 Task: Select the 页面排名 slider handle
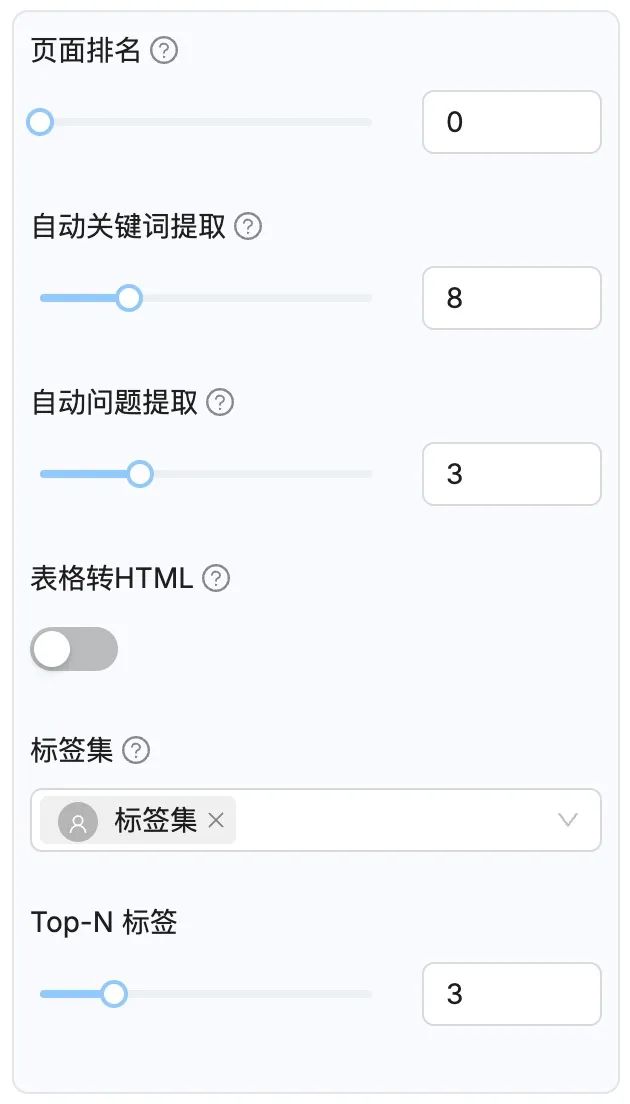point(40,122)
